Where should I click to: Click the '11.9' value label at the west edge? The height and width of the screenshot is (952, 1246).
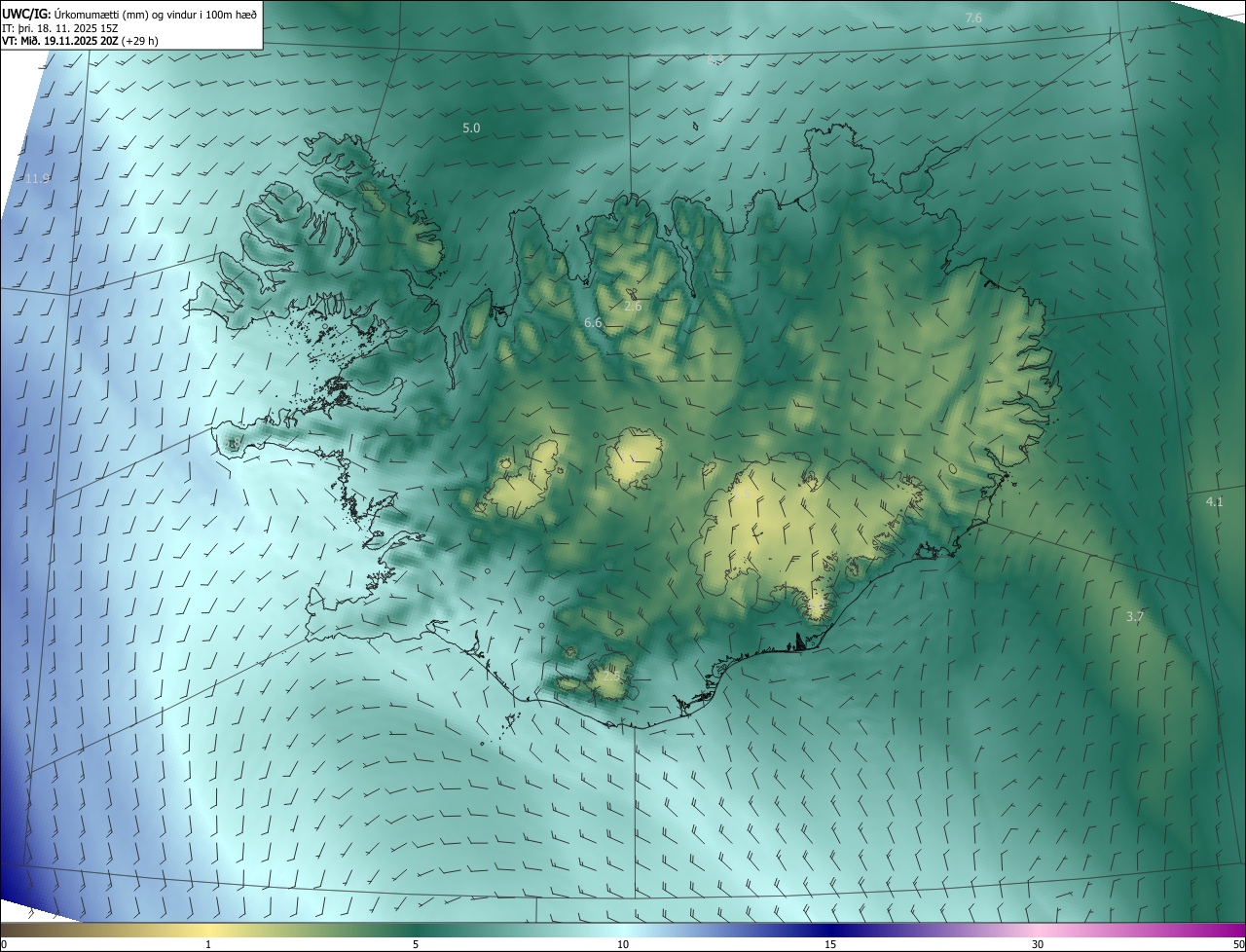click(37, 178)
